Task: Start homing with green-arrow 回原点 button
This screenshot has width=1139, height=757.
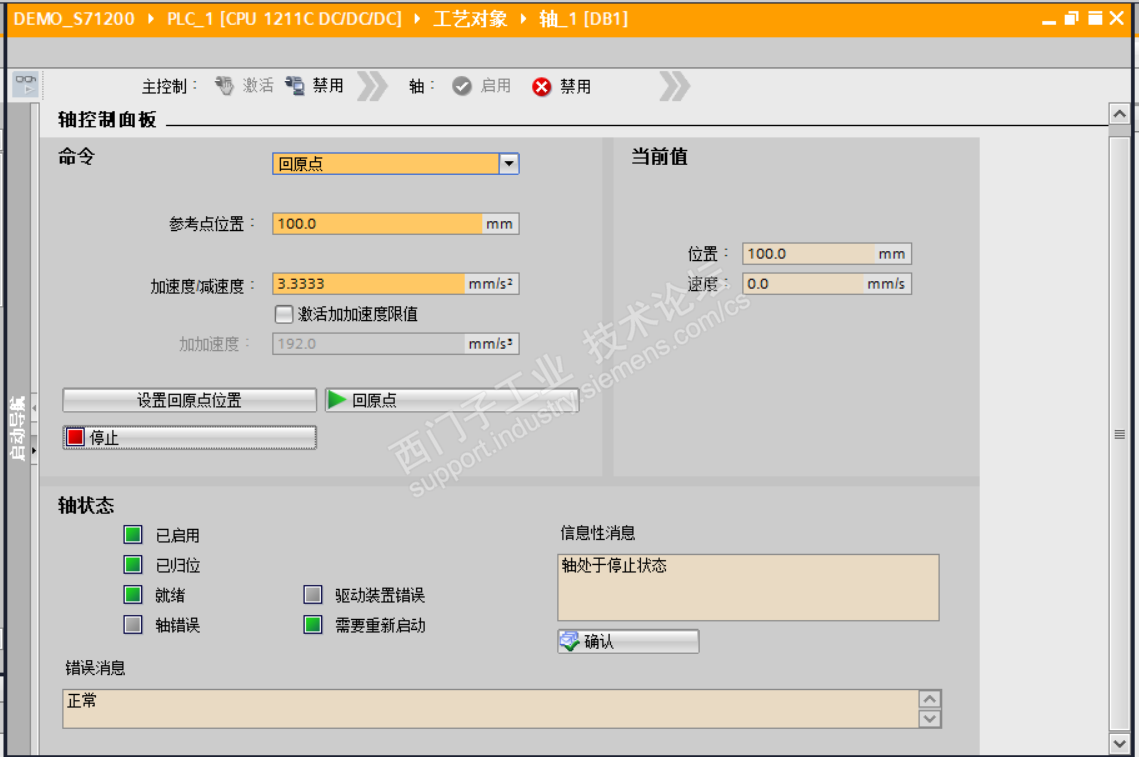Action: [452, 400]
